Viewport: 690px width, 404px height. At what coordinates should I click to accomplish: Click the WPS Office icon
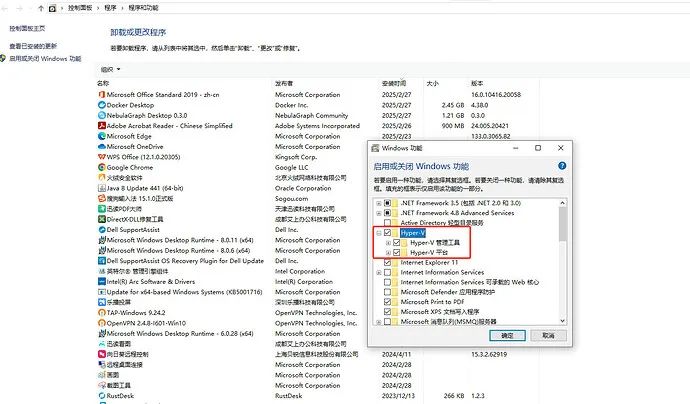102,157
